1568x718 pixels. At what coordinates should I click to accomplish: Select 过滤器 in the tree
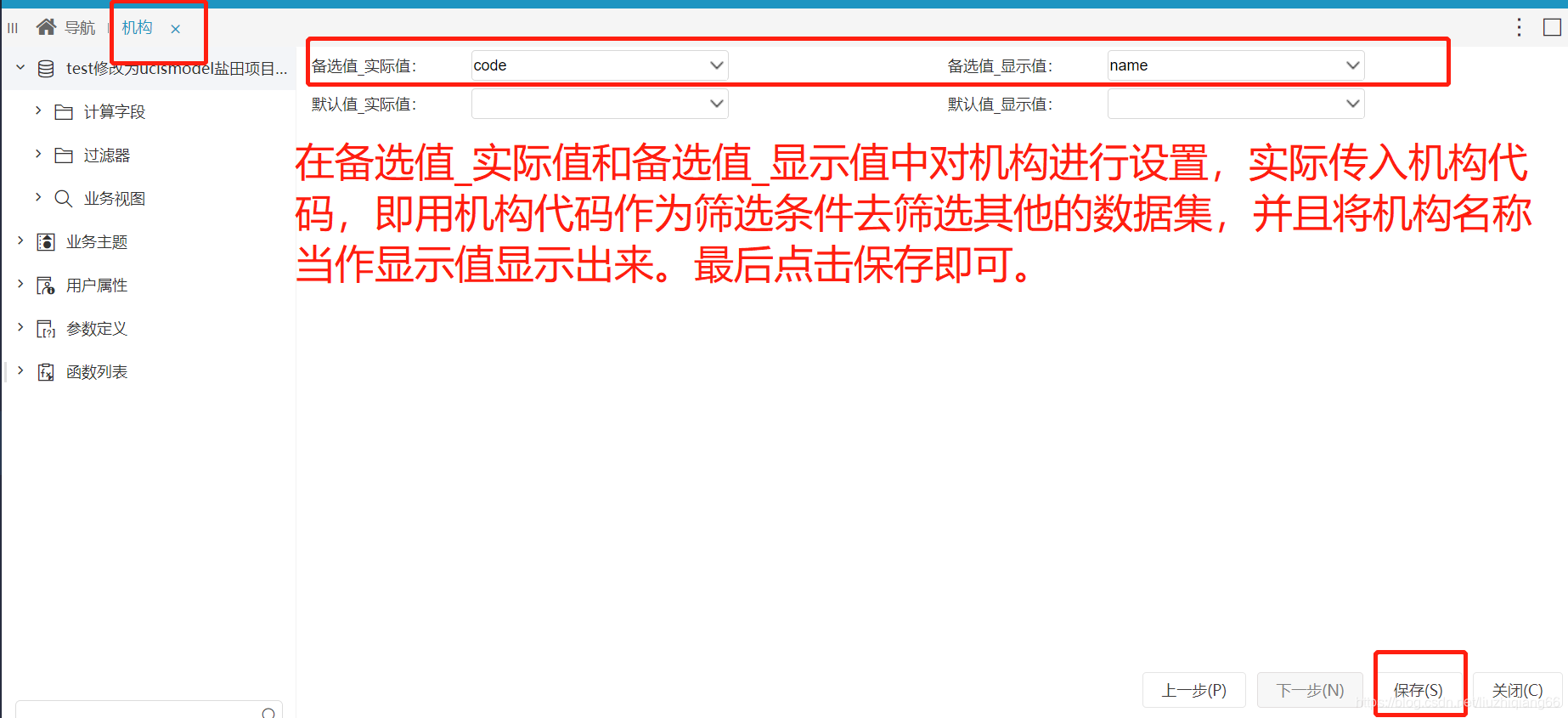[x=107, y=155]
